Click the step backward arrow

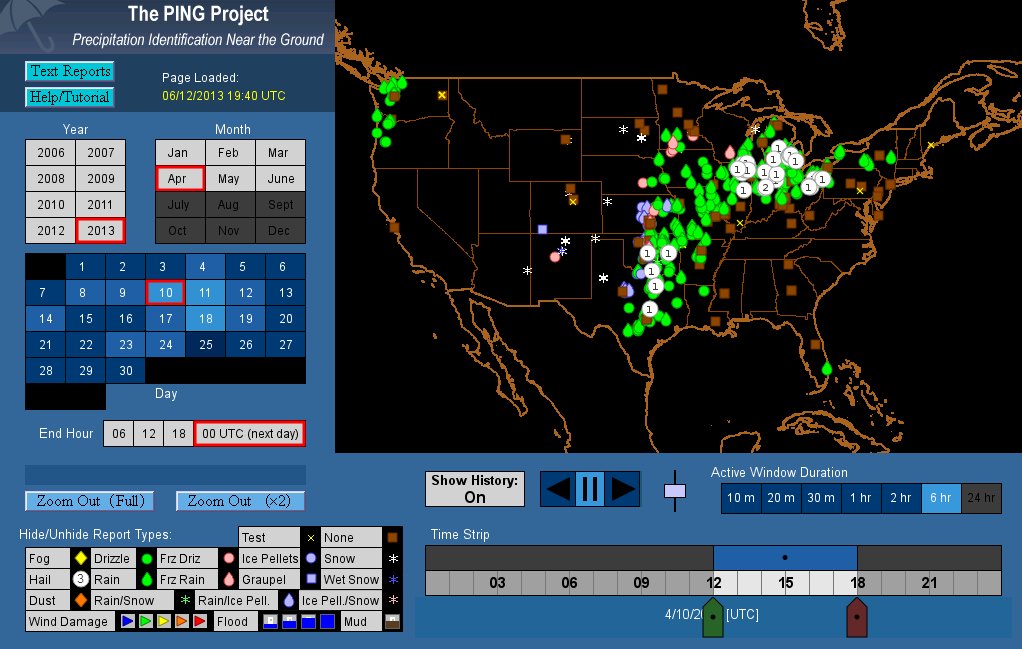558,489
